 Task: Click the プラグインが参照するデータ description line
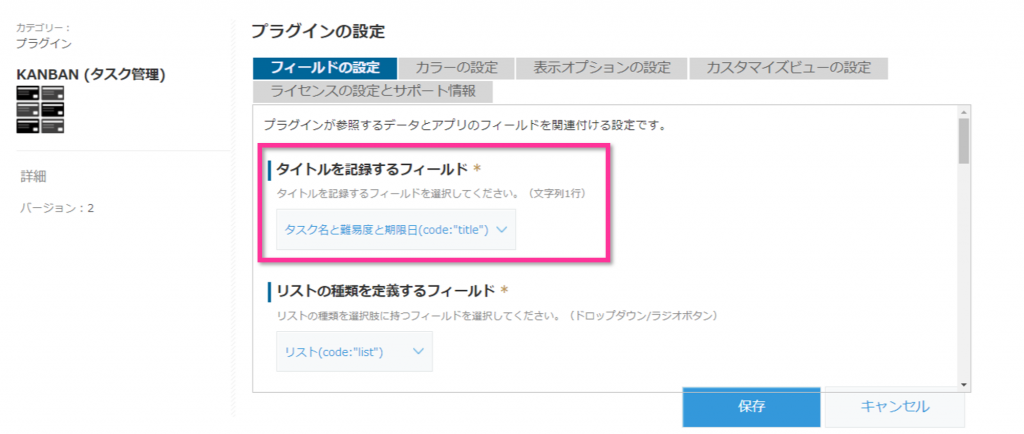tap(464, 125)
